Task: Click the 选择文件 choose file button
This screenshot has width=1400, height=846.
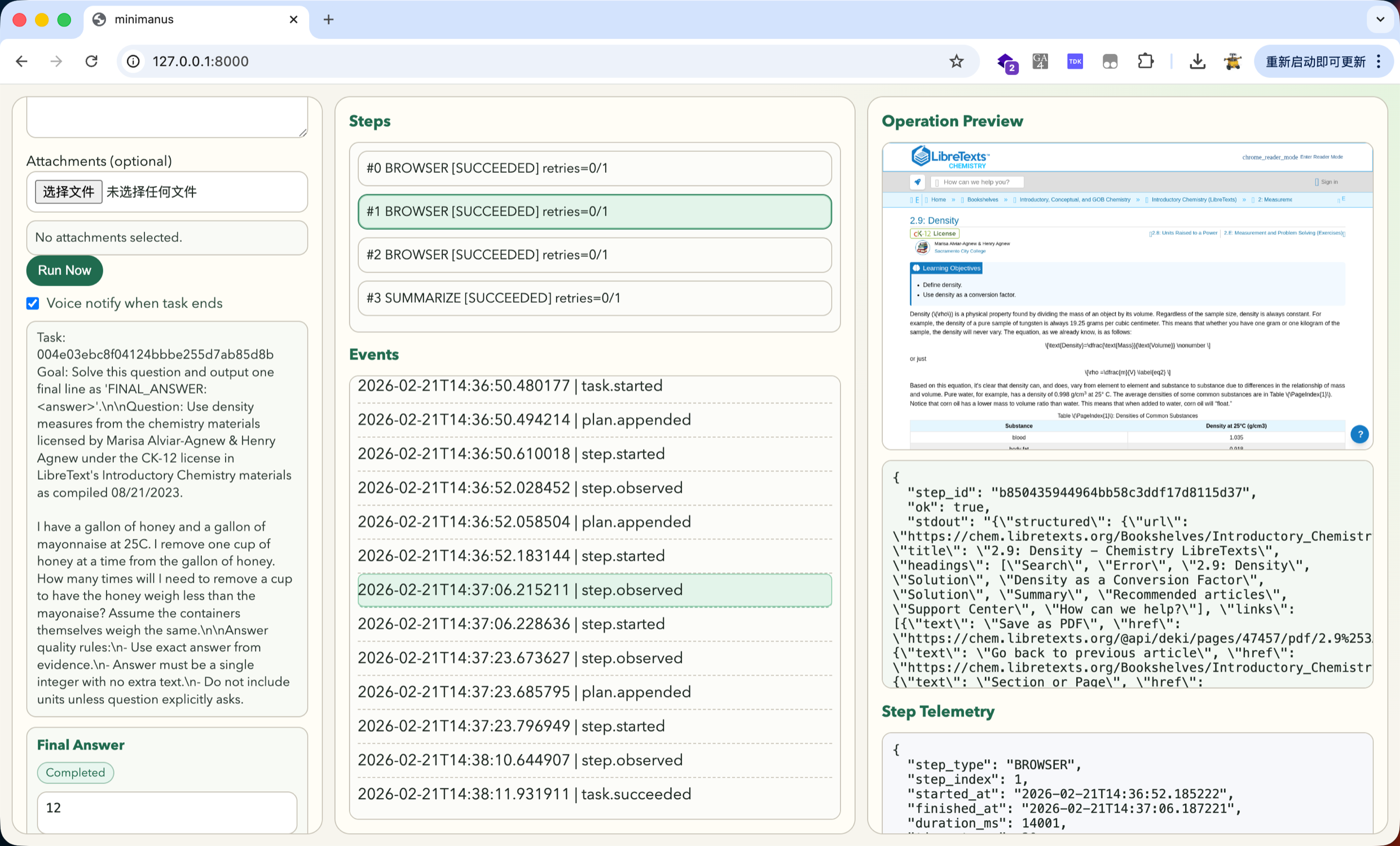Action: (68, 191)
